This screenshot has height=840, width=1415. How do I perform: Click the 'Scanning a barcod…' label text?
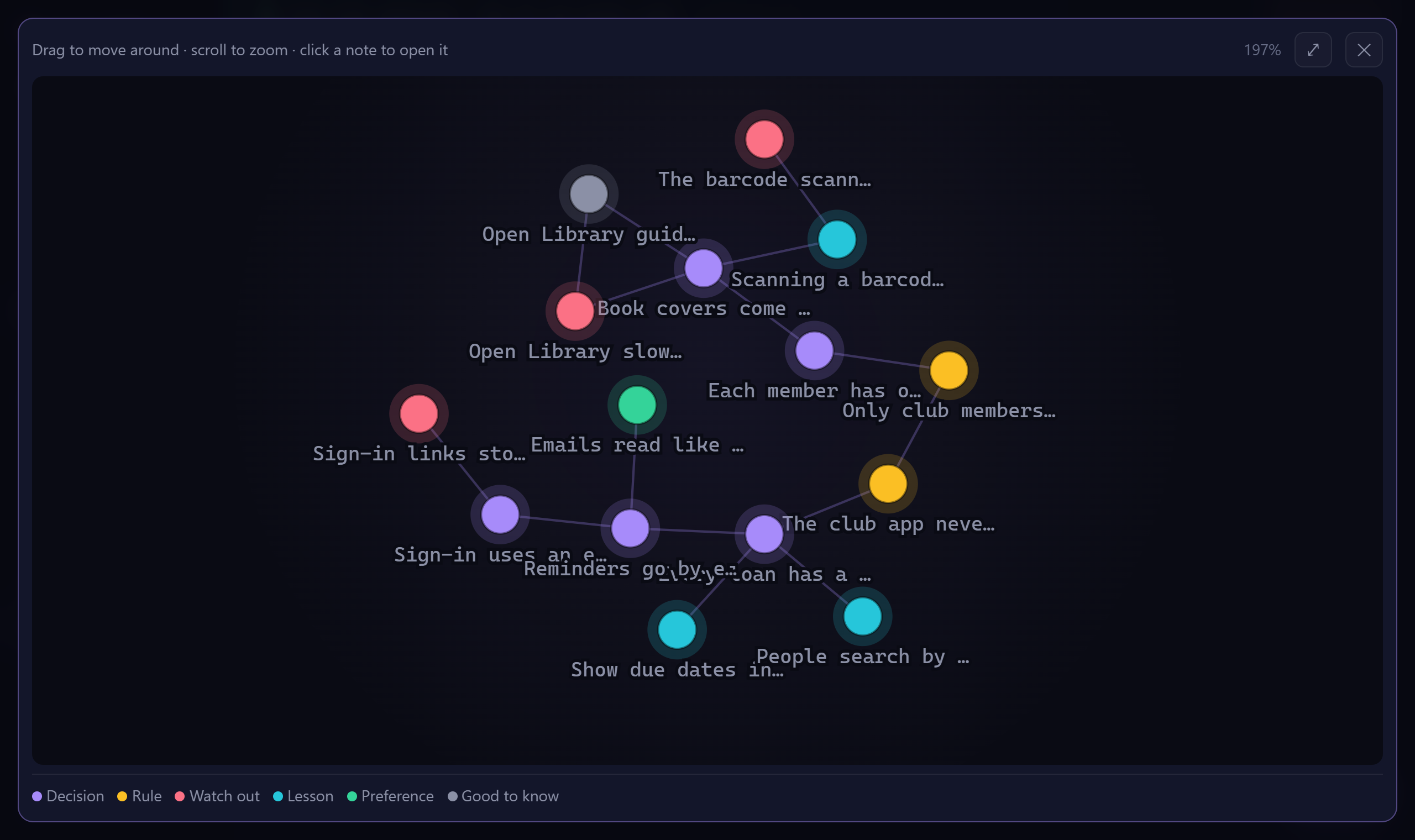pos(837,280)
